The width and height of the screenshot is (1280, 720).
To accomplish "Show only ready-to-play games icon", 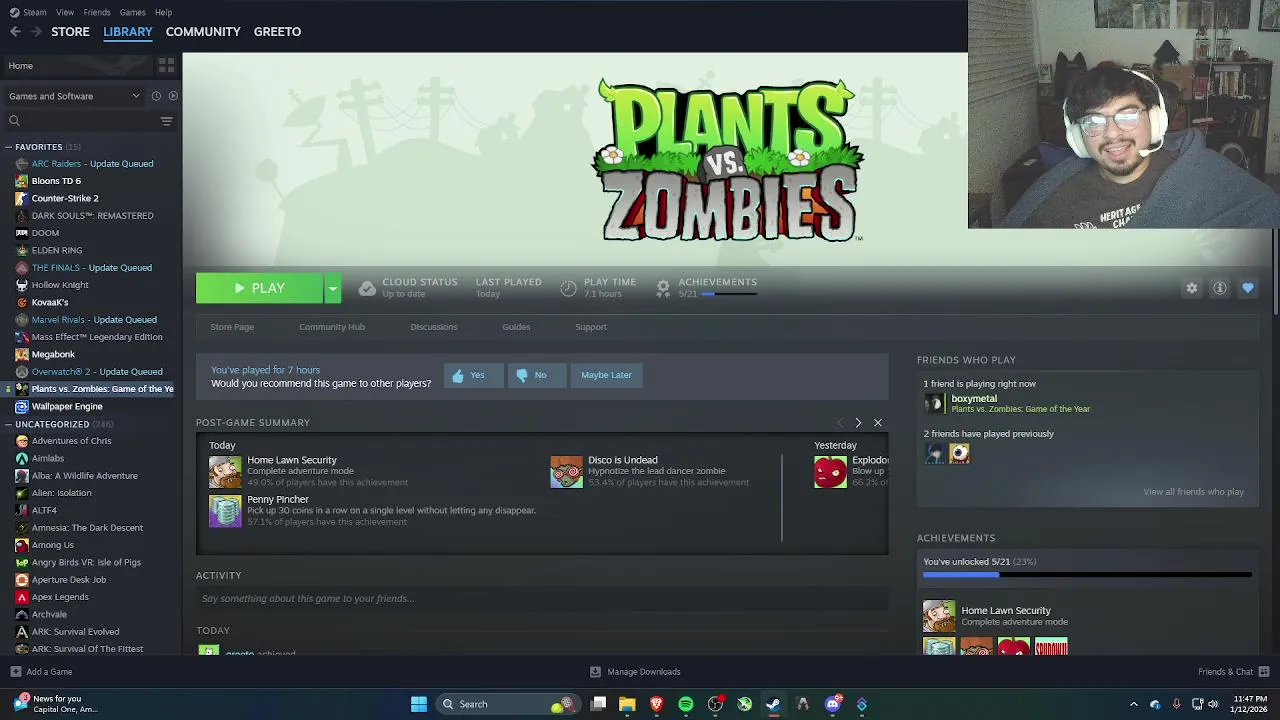I will point(173,96).
